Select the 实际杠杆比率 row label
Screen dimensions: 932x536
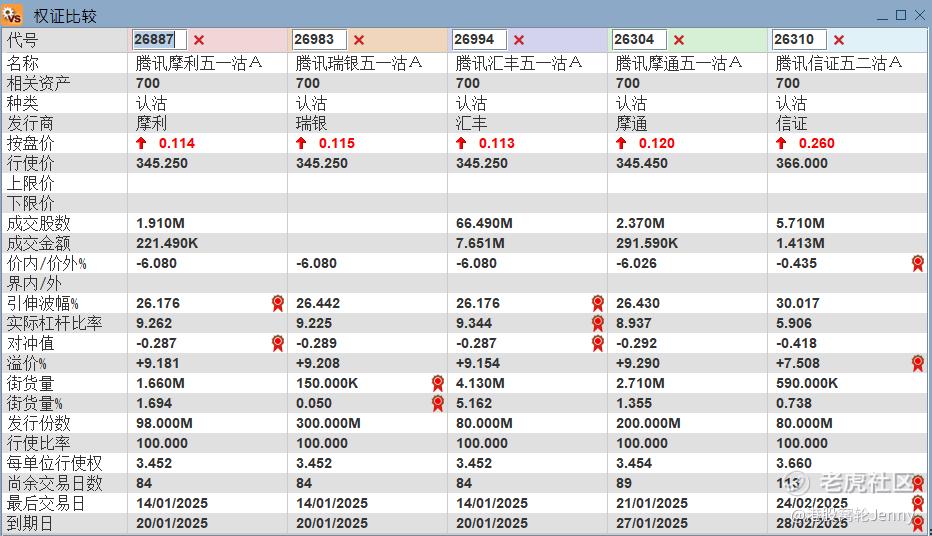[54, 323]
